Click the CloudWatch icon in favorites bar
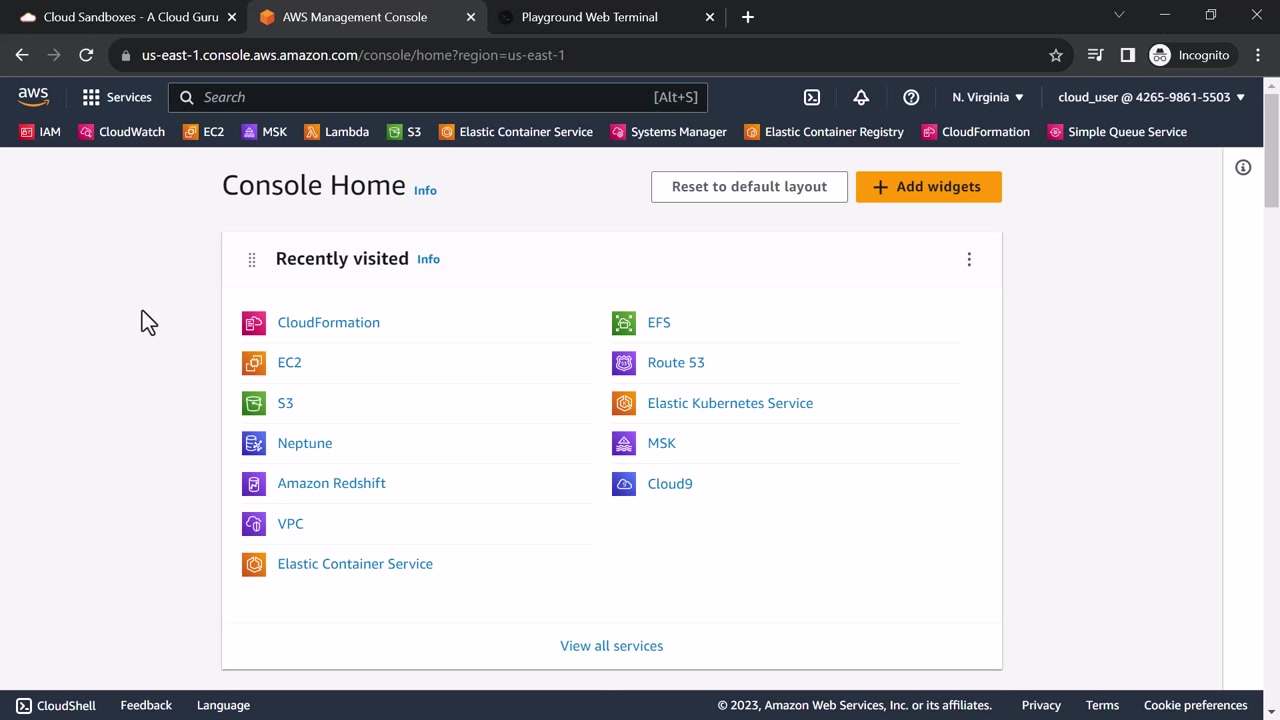This screenshot has height=720, width=1280. pos(86,132)
